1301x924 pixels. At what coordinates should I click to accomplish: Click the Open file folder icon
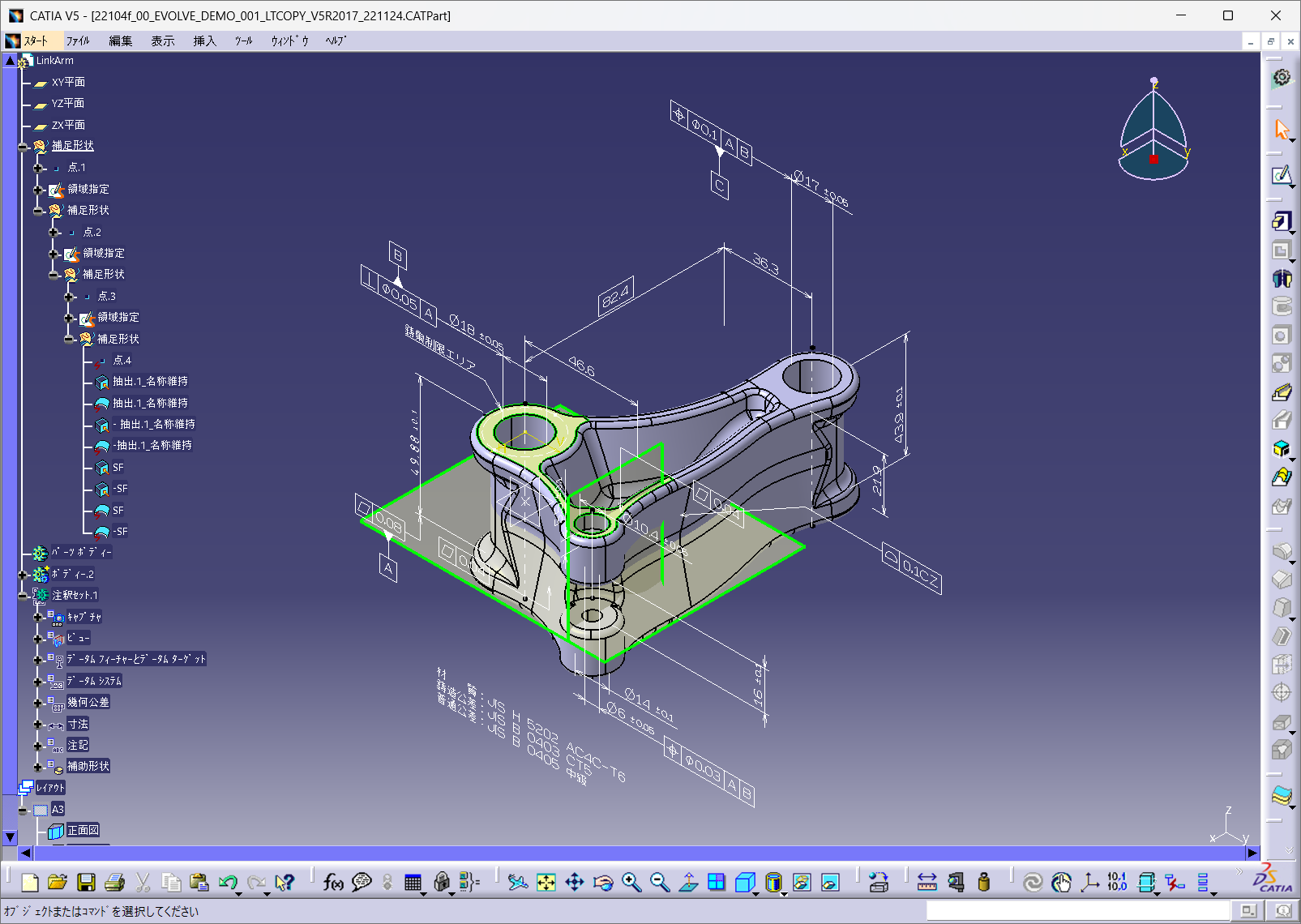pyautogui.click(x=58, y=882)
